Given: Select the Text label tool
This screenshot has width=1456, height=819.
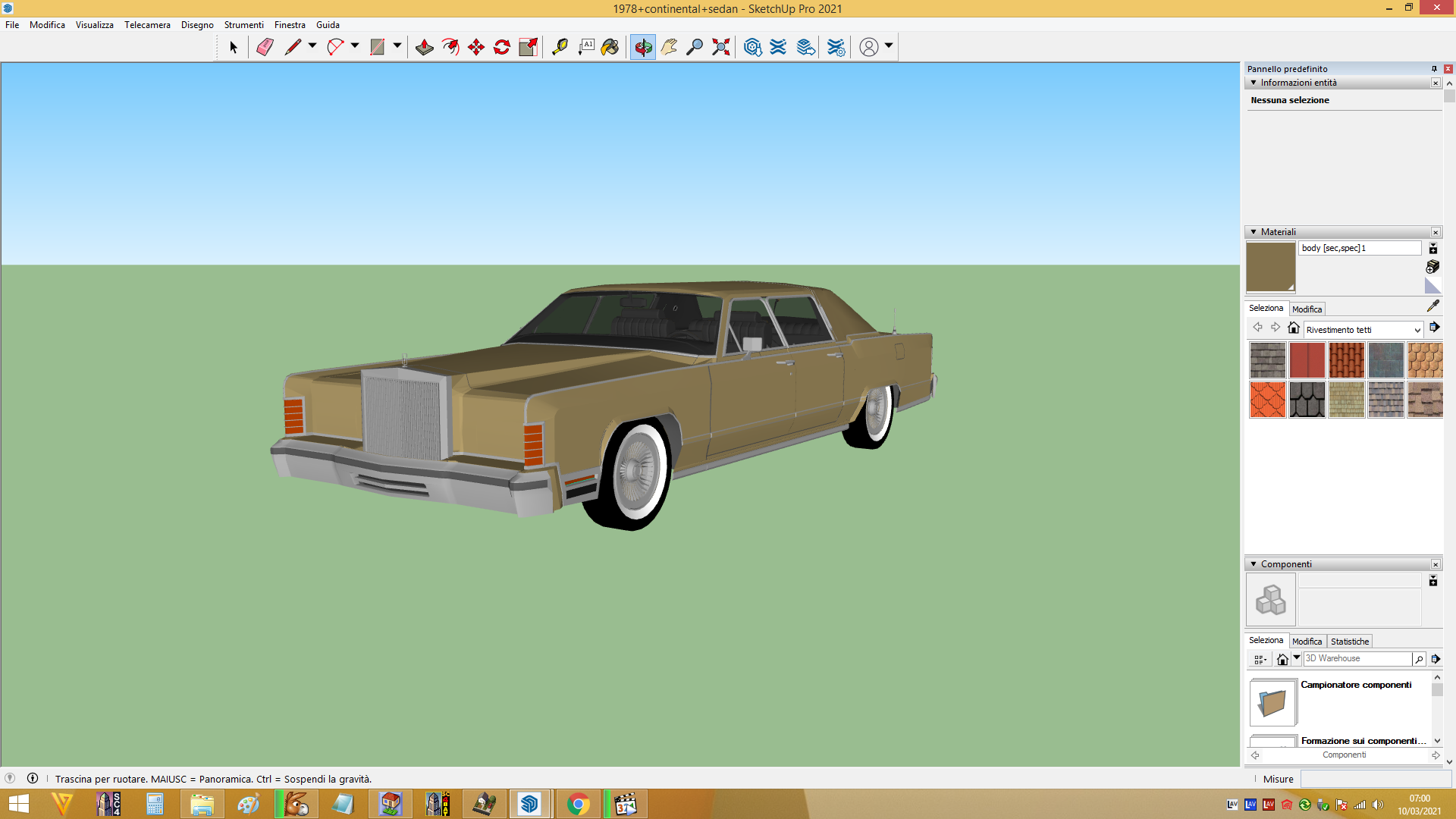Looking at the screenshot, I should [586, 47].
